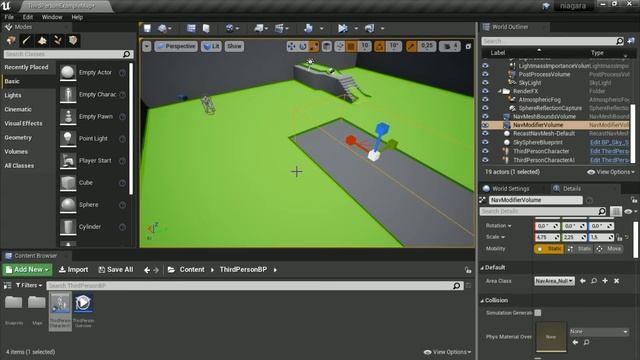
Task: Open the Window menu
Action: pos(52,17)
